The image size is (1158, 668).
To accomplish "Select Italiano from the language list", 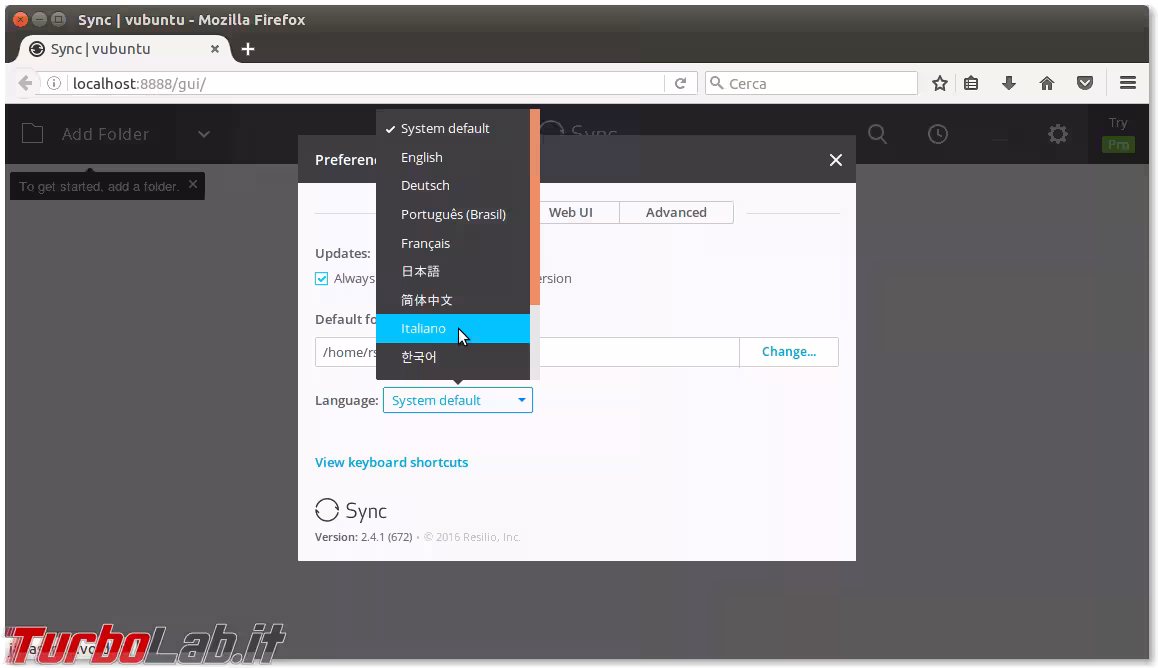I will (424, 328).
